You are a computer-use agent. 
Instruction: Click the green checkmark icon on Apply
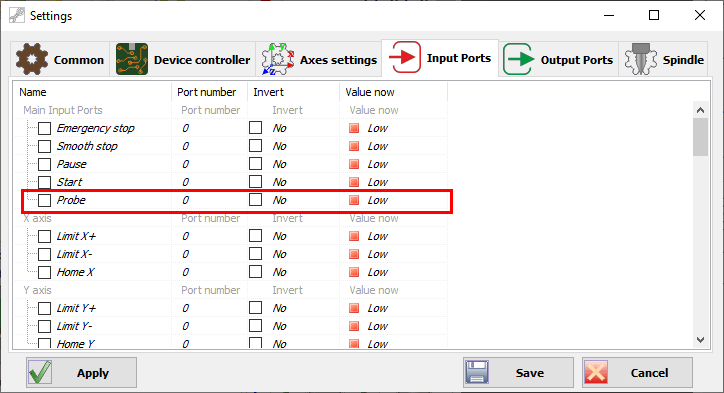[40, 372]
